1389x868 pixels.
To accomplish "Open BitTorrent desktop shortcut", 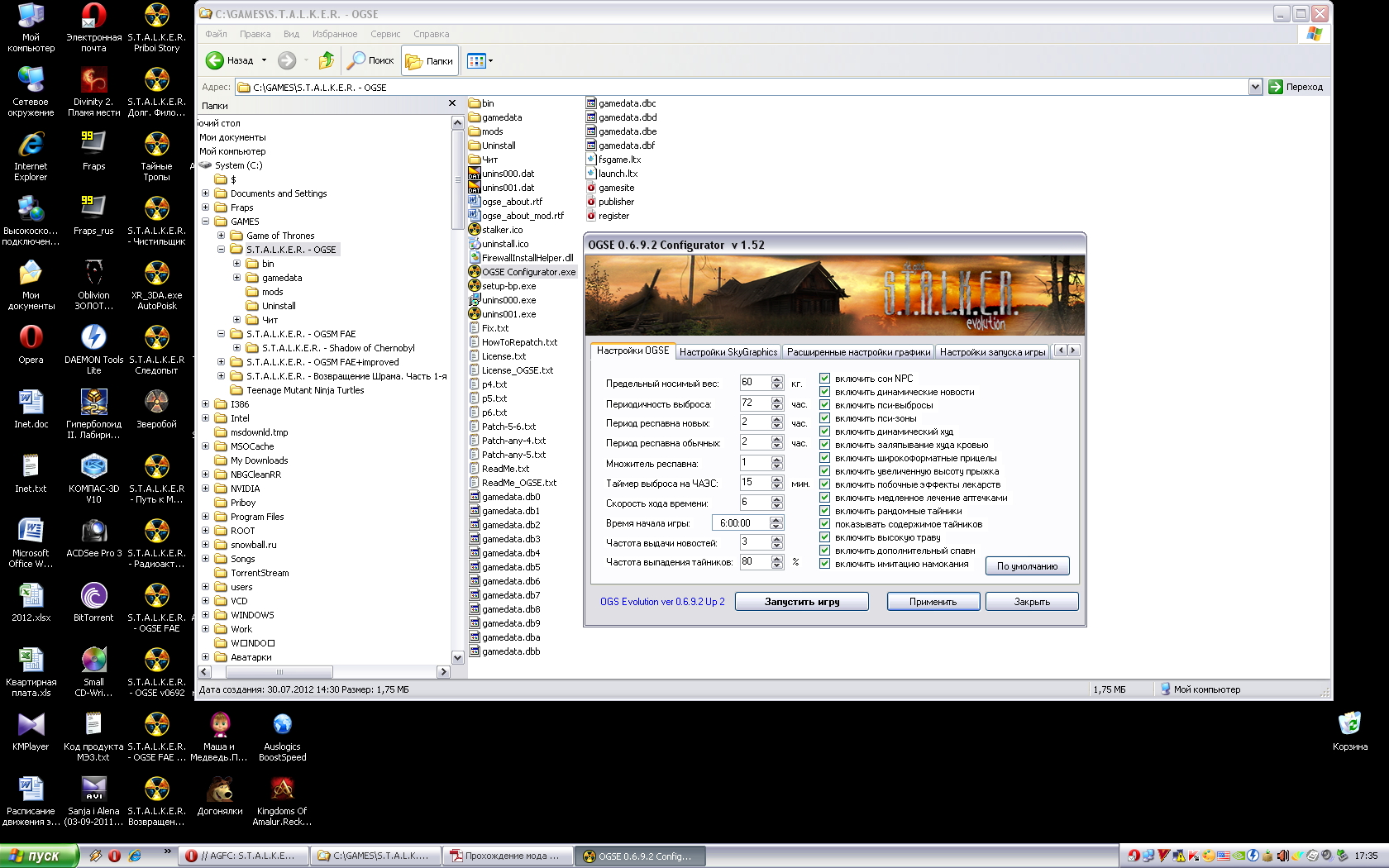I will click(93, 603).
